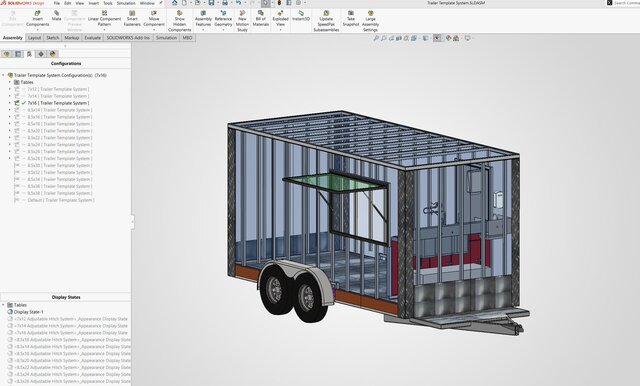Open the Tools menu

coord(108,3)
